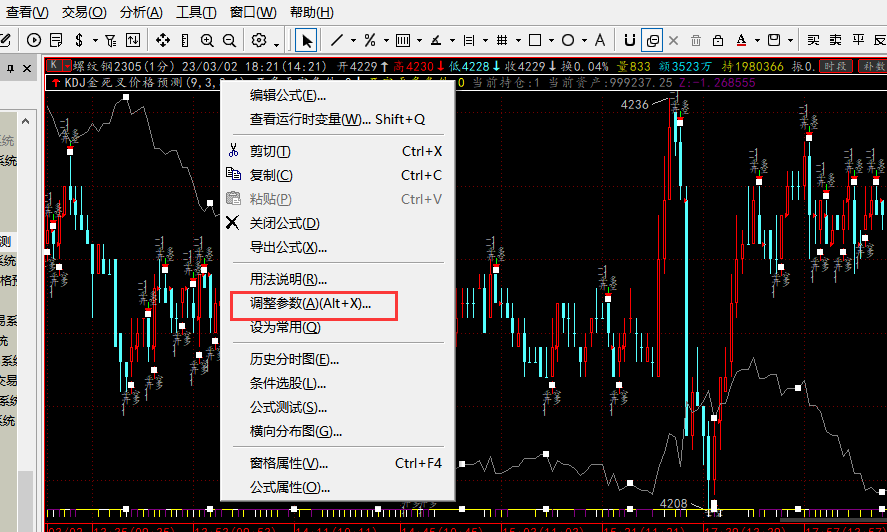The width and height of the screenshot is (887, 532).
Task: Click the zoom out magnifier icon
Action: [229, 40]
